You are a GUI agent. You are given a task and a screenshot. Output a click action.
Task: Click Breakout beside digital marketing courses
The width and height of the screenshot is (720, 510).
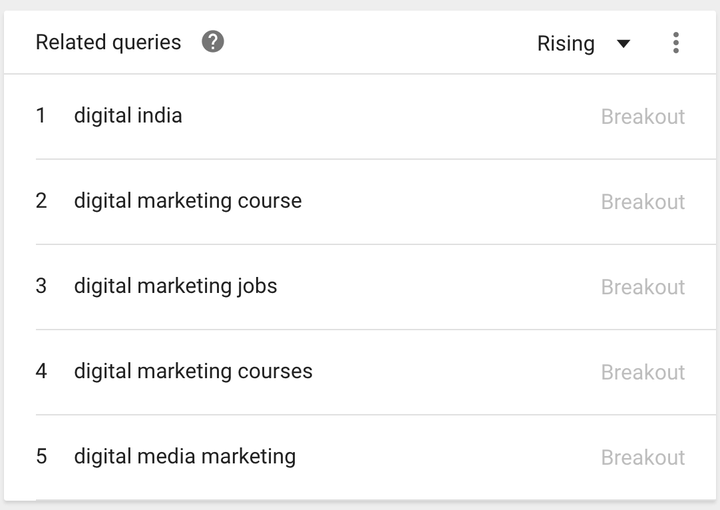click(x=643, y=372)
